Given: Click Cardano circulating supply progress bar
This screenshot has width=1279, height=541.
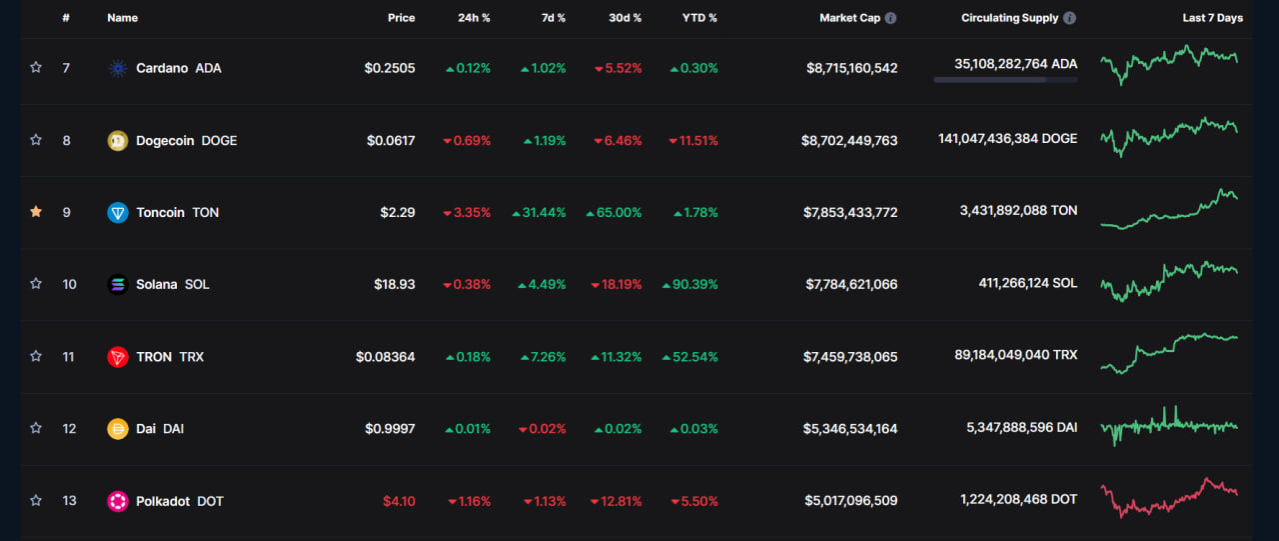Looking at the screenshot, I should [x=1005, y=80].
